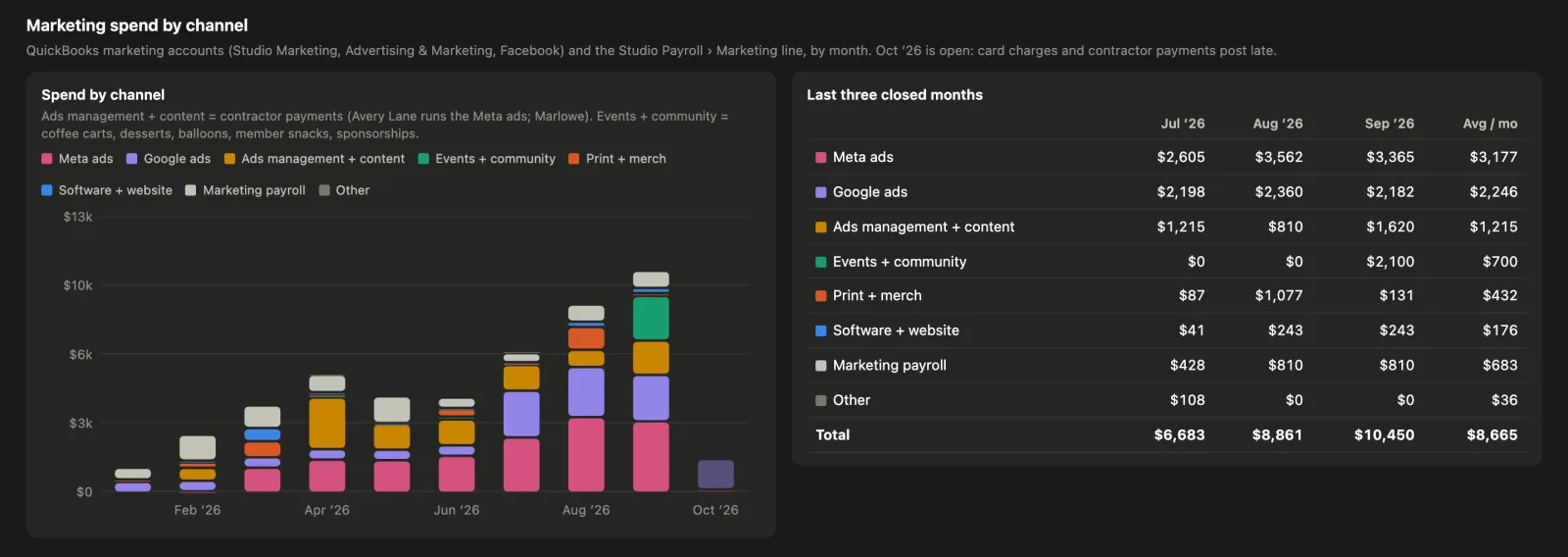Screen dimensions: 1568x557
Task: Toggle the Other legend entry
Action: pos(344,190)
